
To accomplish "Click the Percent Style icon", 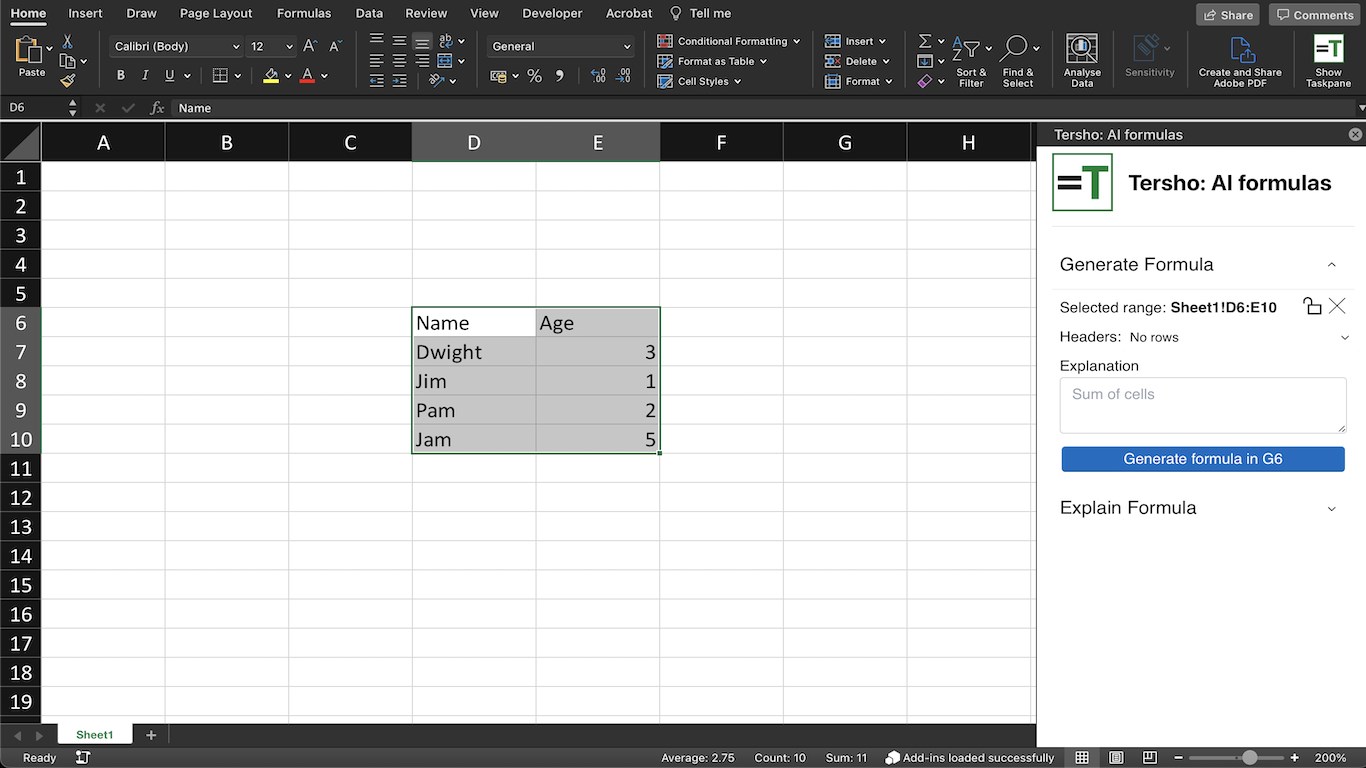I will click(x=534, y=76).
